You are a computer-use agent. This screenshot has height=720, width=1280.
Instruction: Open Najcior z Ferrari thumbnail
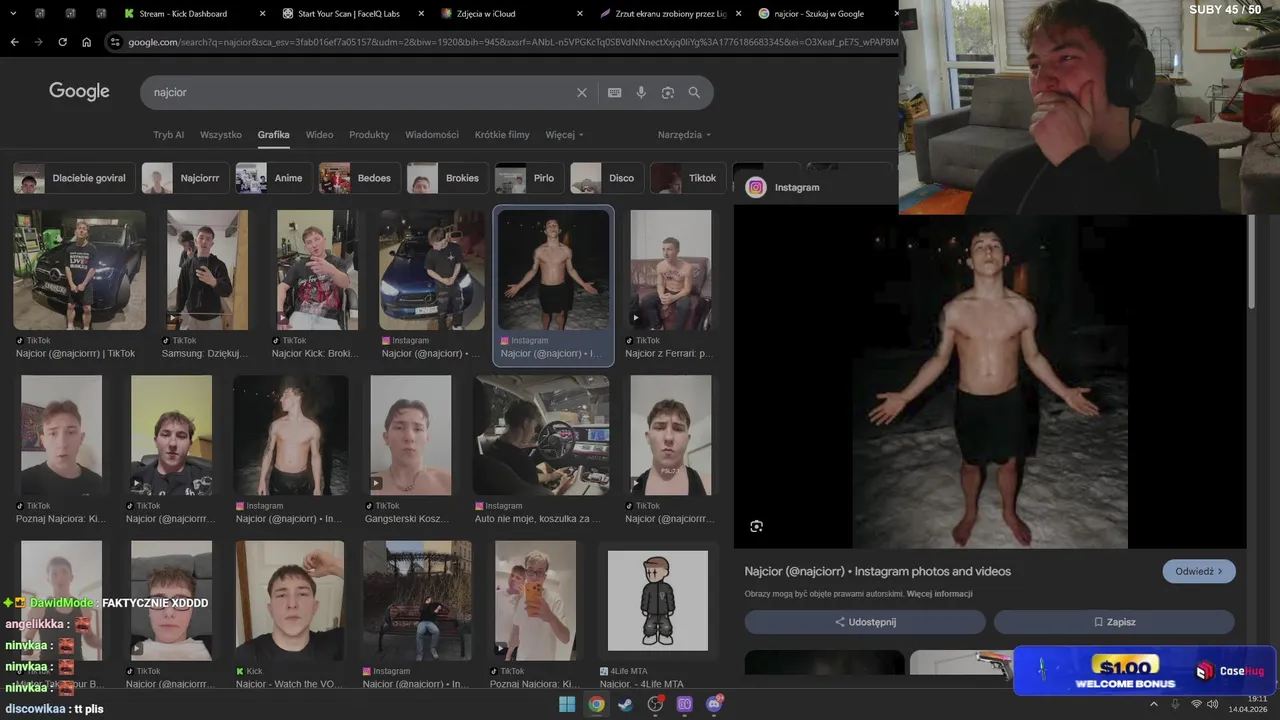[670, 270]
